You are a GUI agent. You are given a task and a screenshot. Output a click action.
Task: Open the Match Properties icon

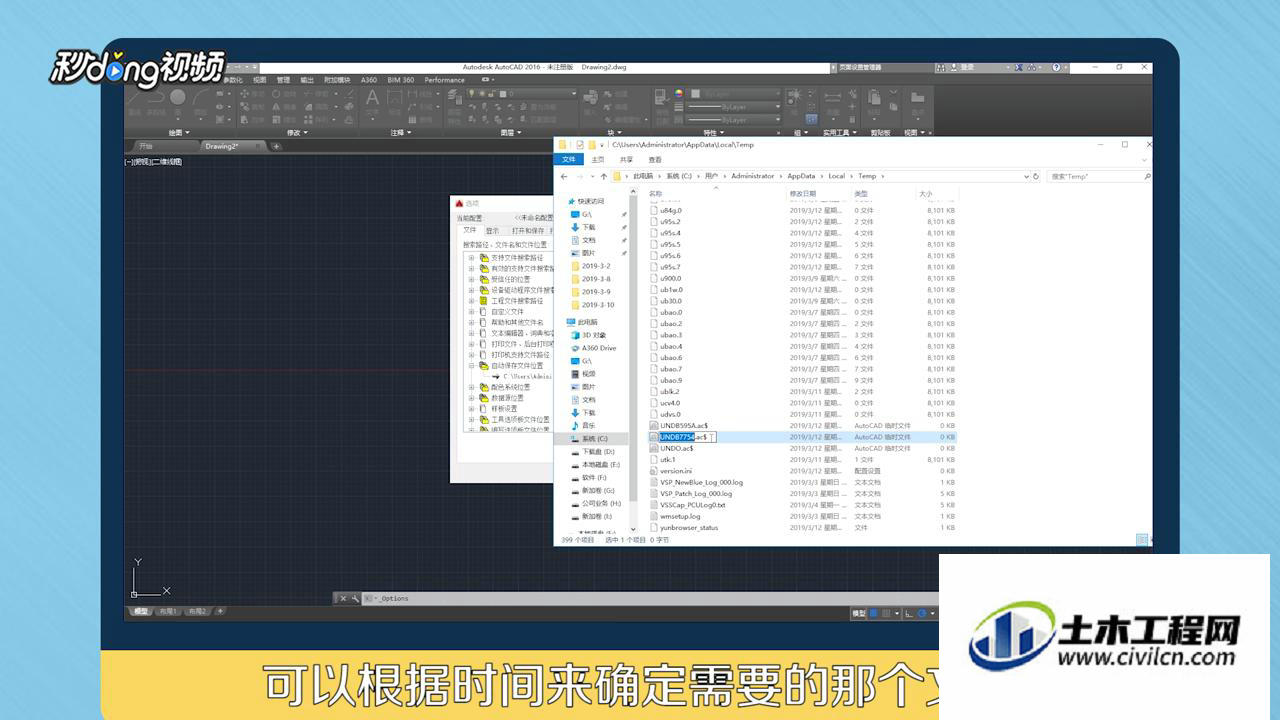(661, 98)
